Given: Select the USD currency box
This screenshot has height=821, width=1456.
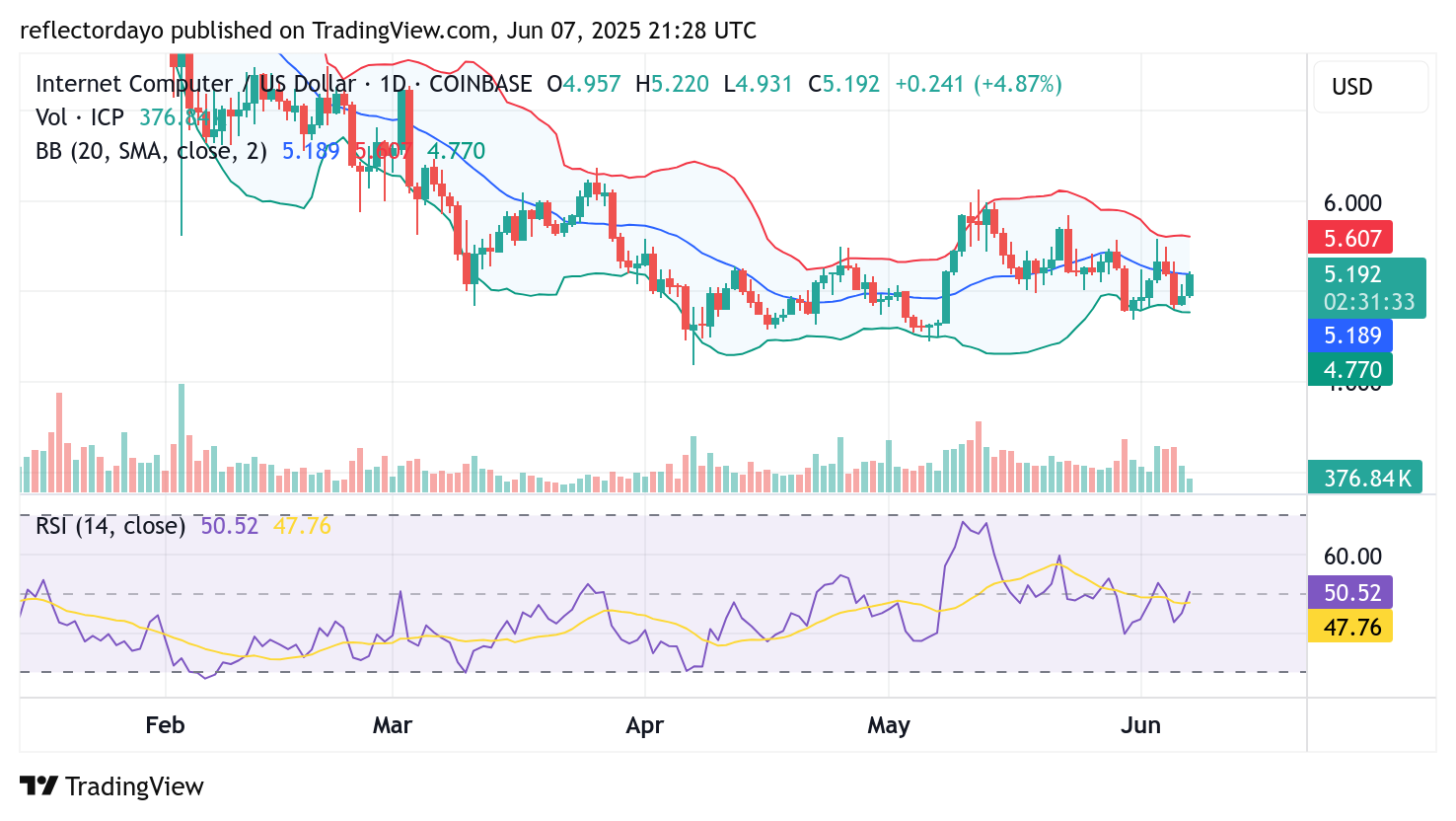Looking at the screenshot, I should pos(1370,87).
